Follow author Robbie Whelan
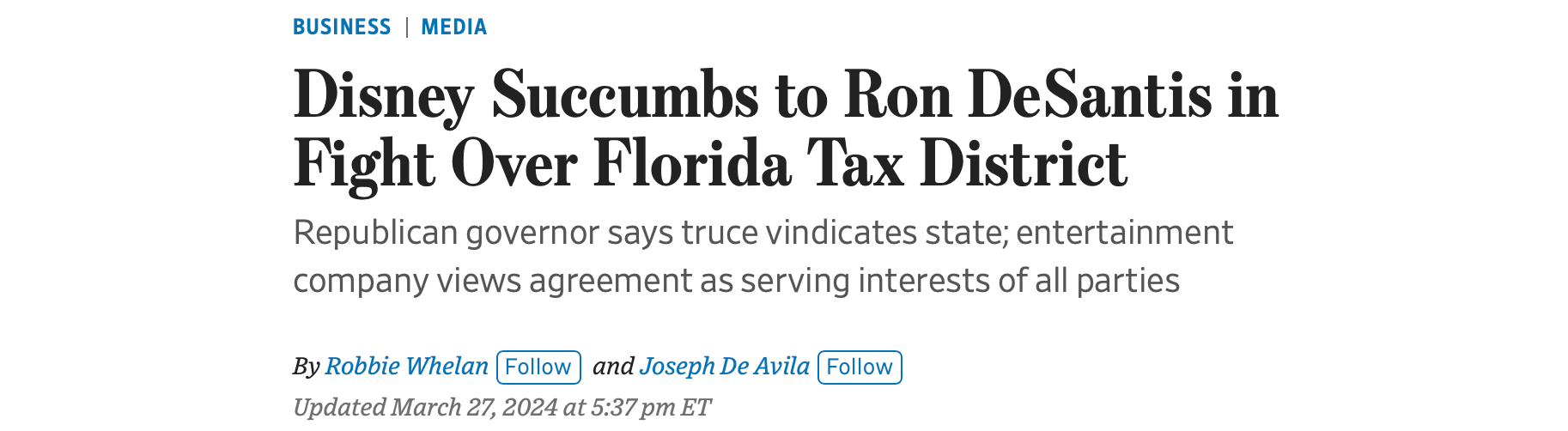The image size is (1568, 431). (538, 367)
